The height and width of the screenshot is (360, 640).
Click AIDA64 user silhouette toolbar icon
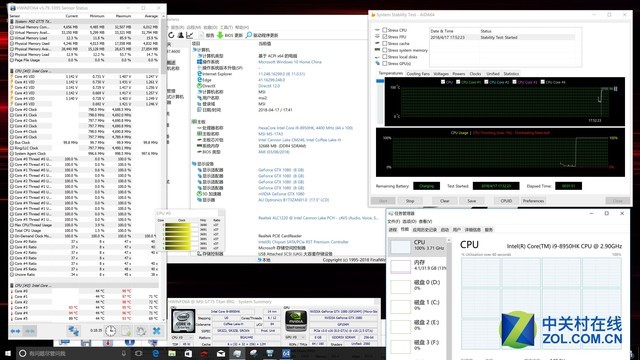tap(180, 36)
